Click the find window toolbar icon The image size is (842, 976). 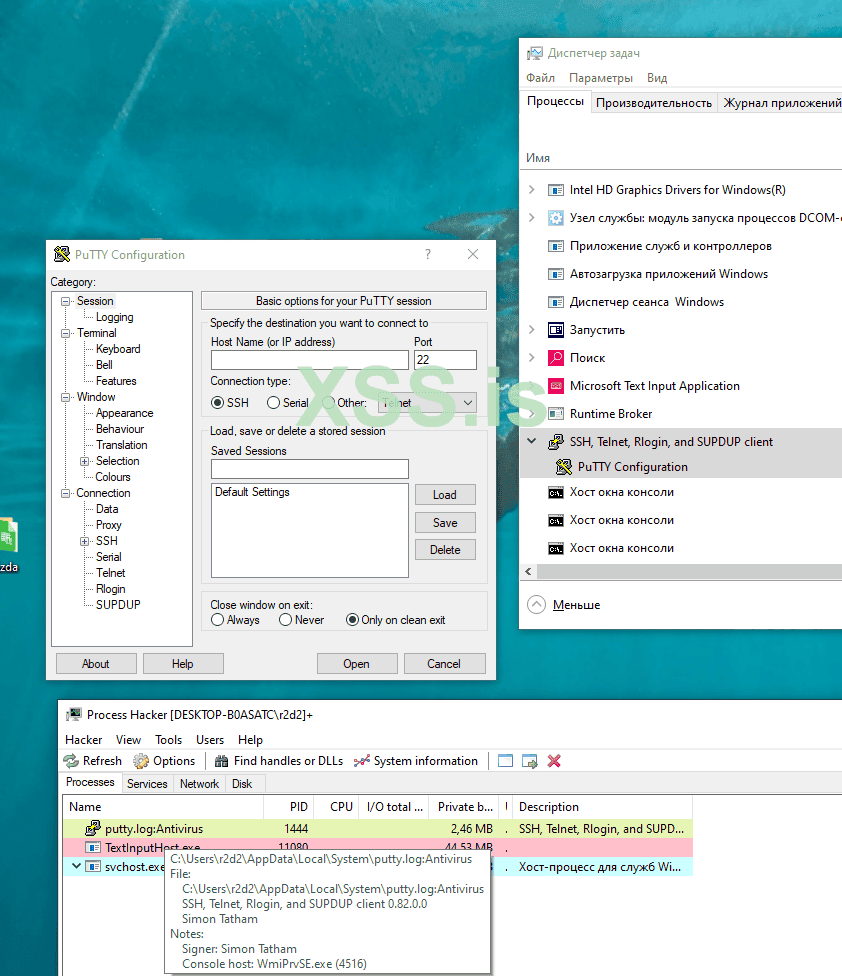coord(530,761)
